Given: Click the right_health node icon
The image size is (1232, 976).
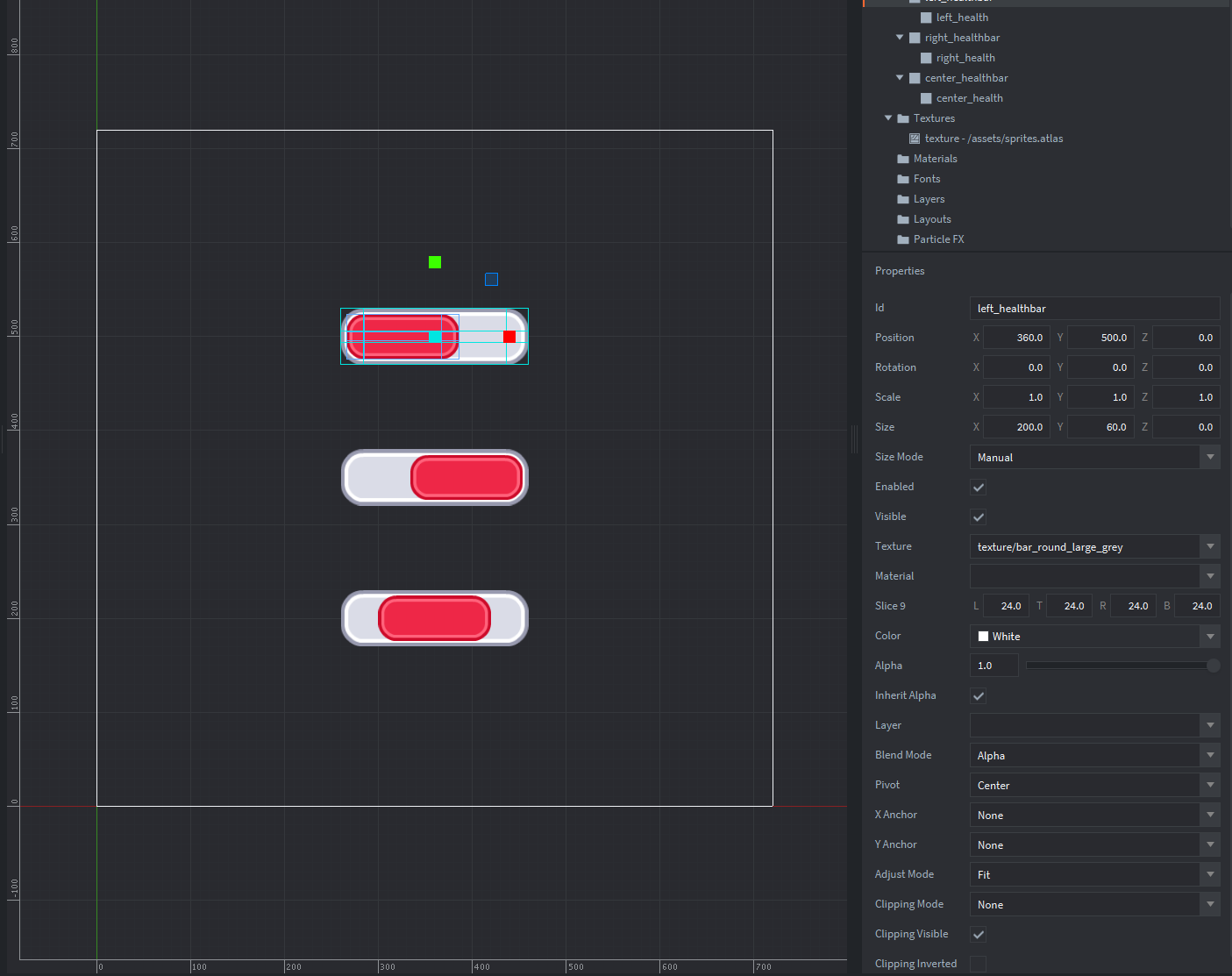Looking at the screenshot, I should [x=926, y=58].
